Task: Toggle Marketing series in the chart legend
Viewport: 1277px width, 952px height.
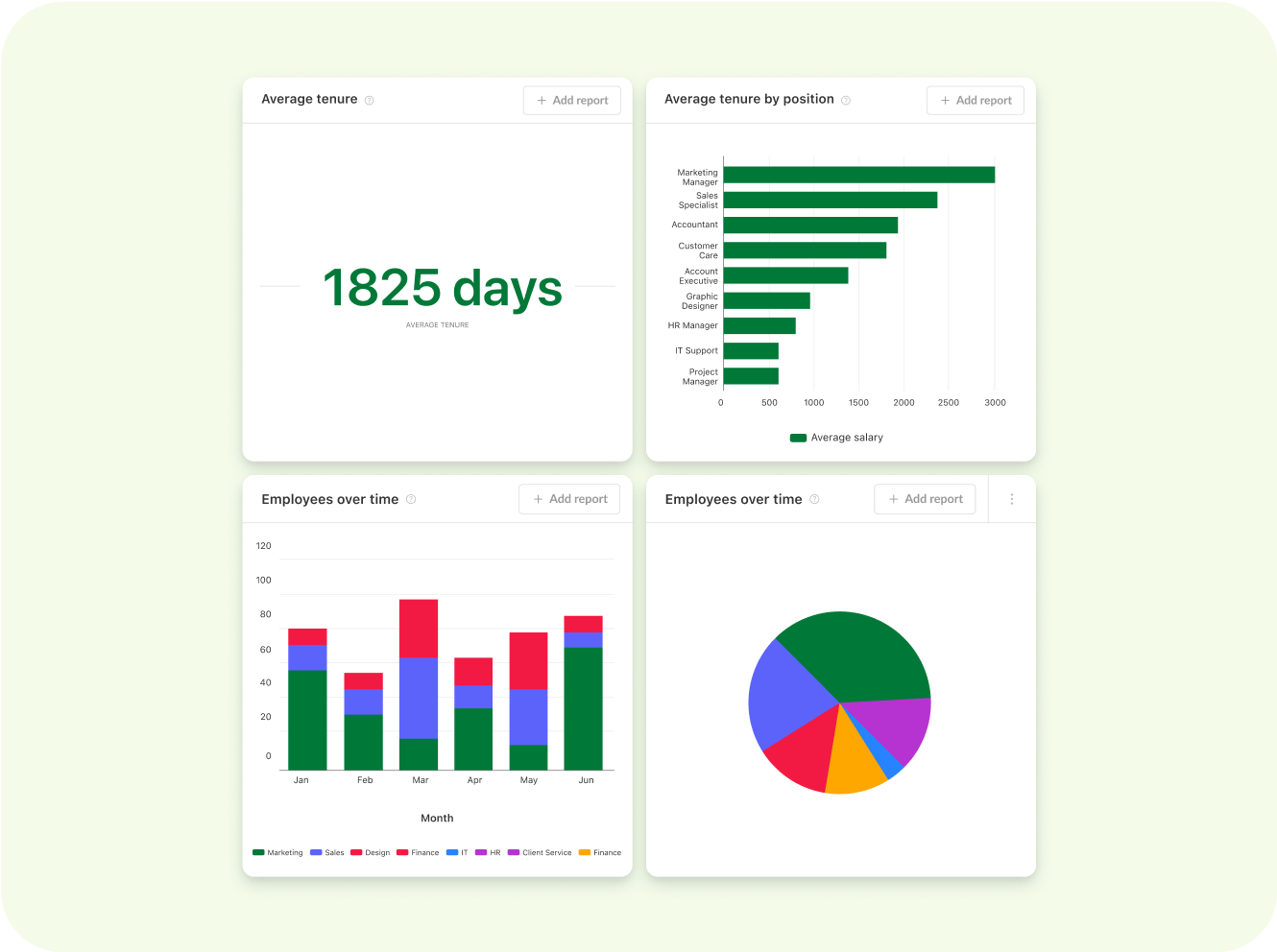Action: point(277,852)
